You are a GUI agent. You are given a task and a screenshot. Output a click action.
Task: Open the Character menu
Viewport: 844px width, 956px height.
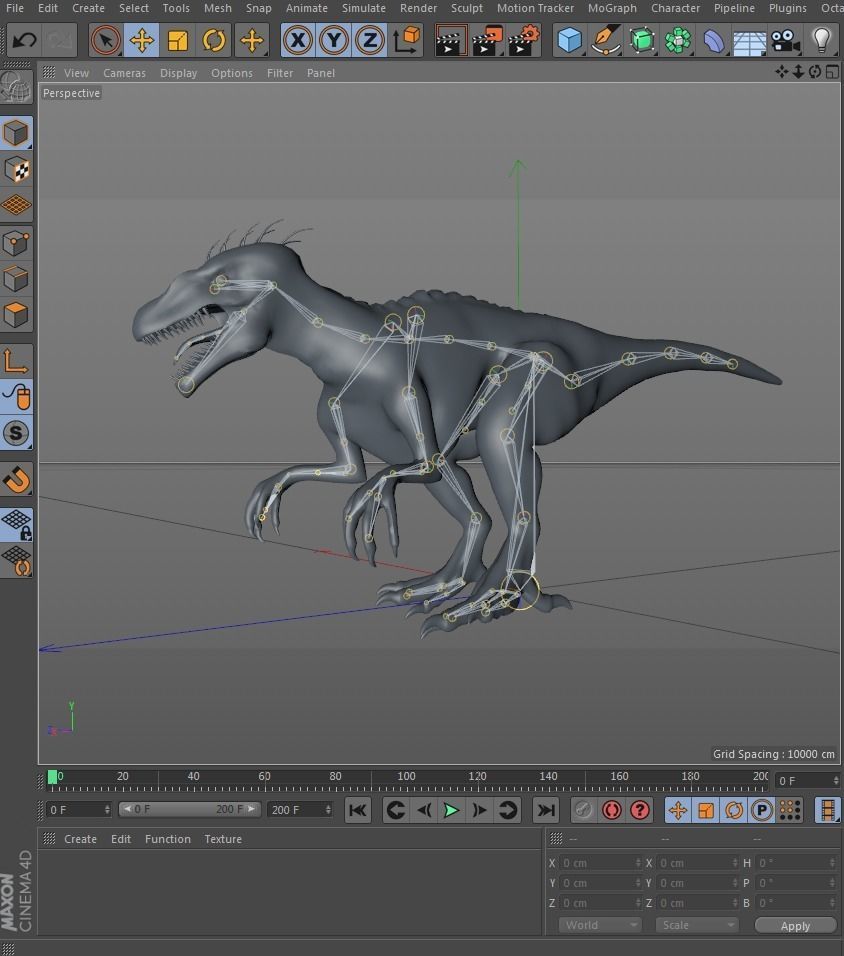click(675, 8)
